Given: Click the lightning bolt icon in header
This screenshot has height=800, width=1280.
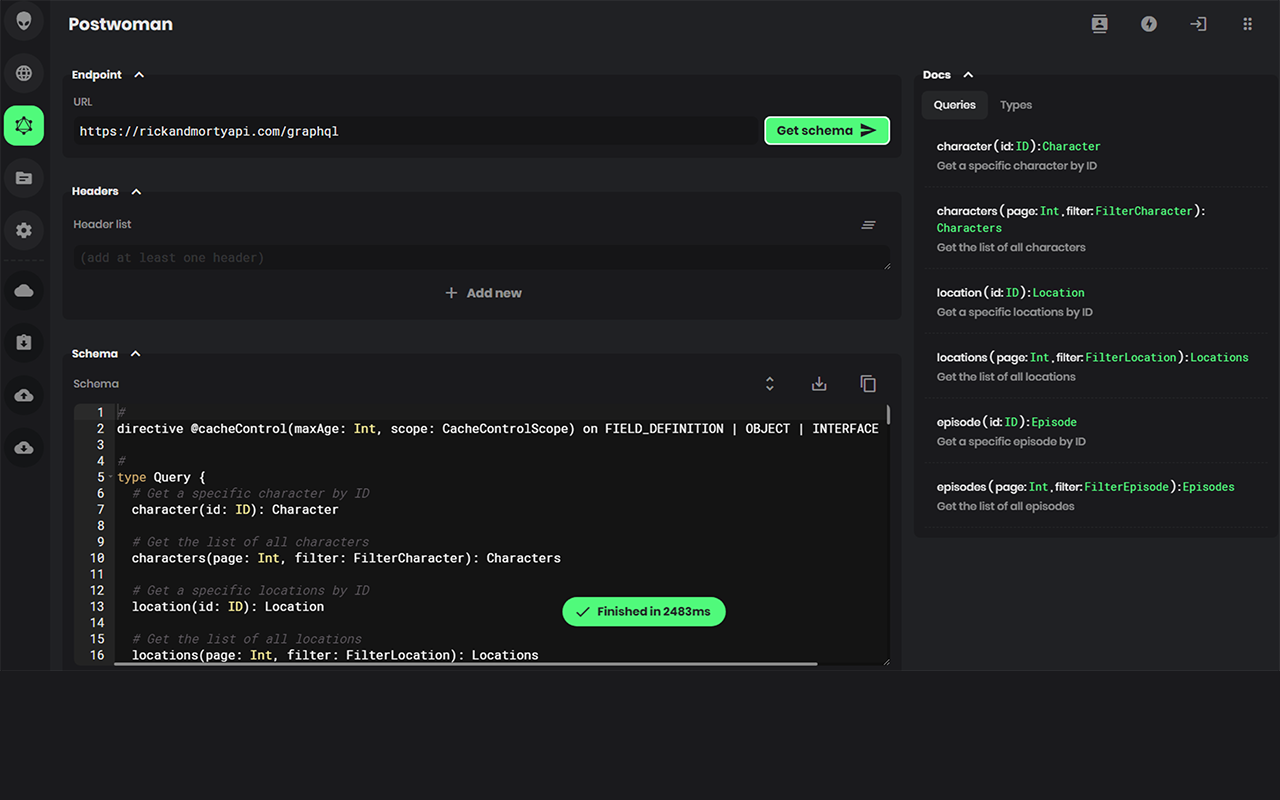Looking at the screenshot, I should click(x=1149, y=24).
